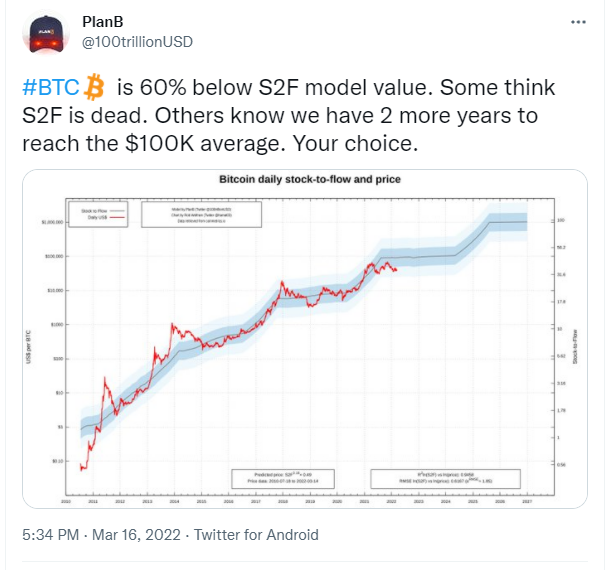
Task: Open the #BTC hashtag link
Action: click(51, 87)
